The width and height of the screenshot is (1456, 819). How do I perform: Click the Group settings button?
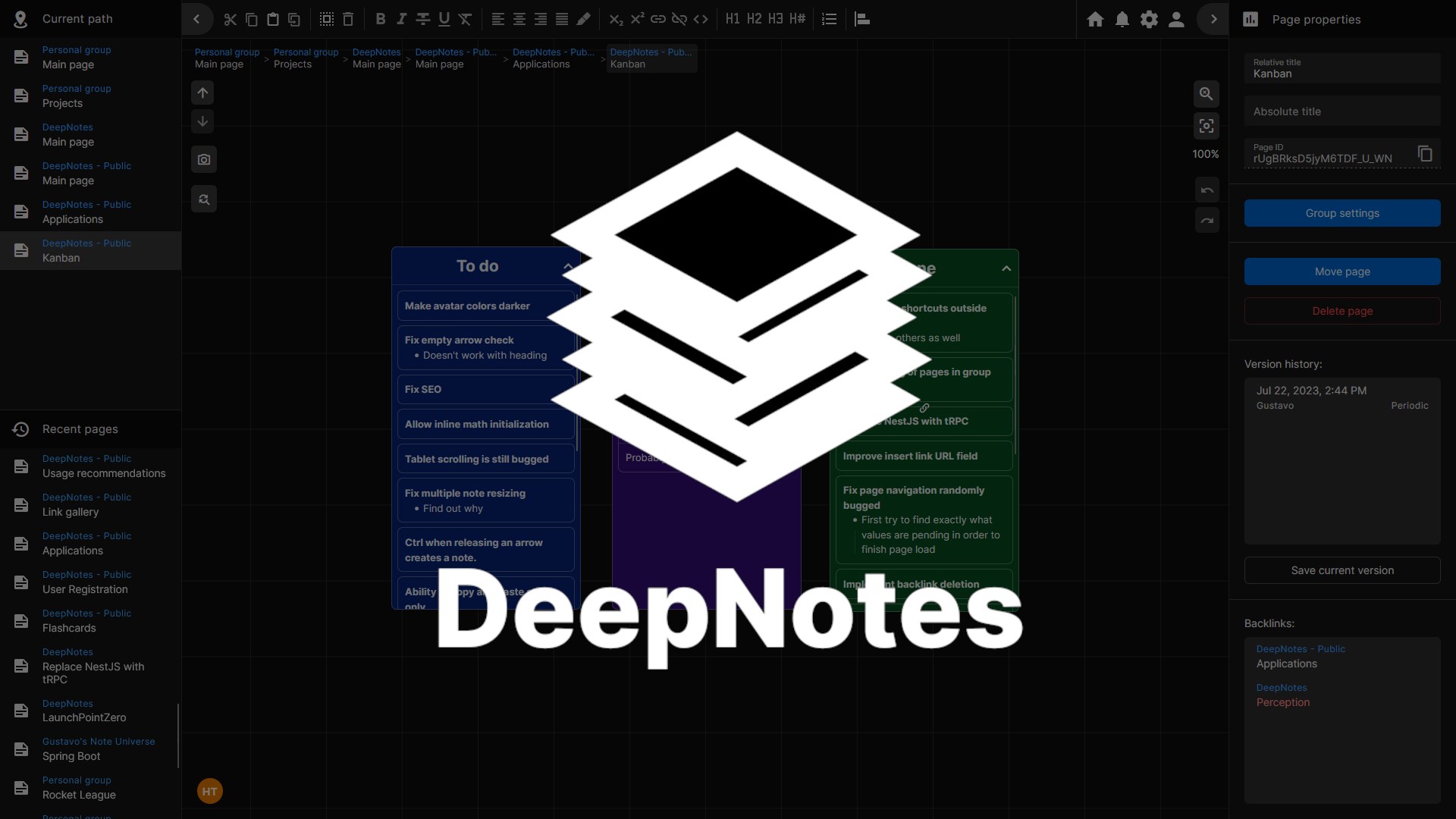point(1341,213)
